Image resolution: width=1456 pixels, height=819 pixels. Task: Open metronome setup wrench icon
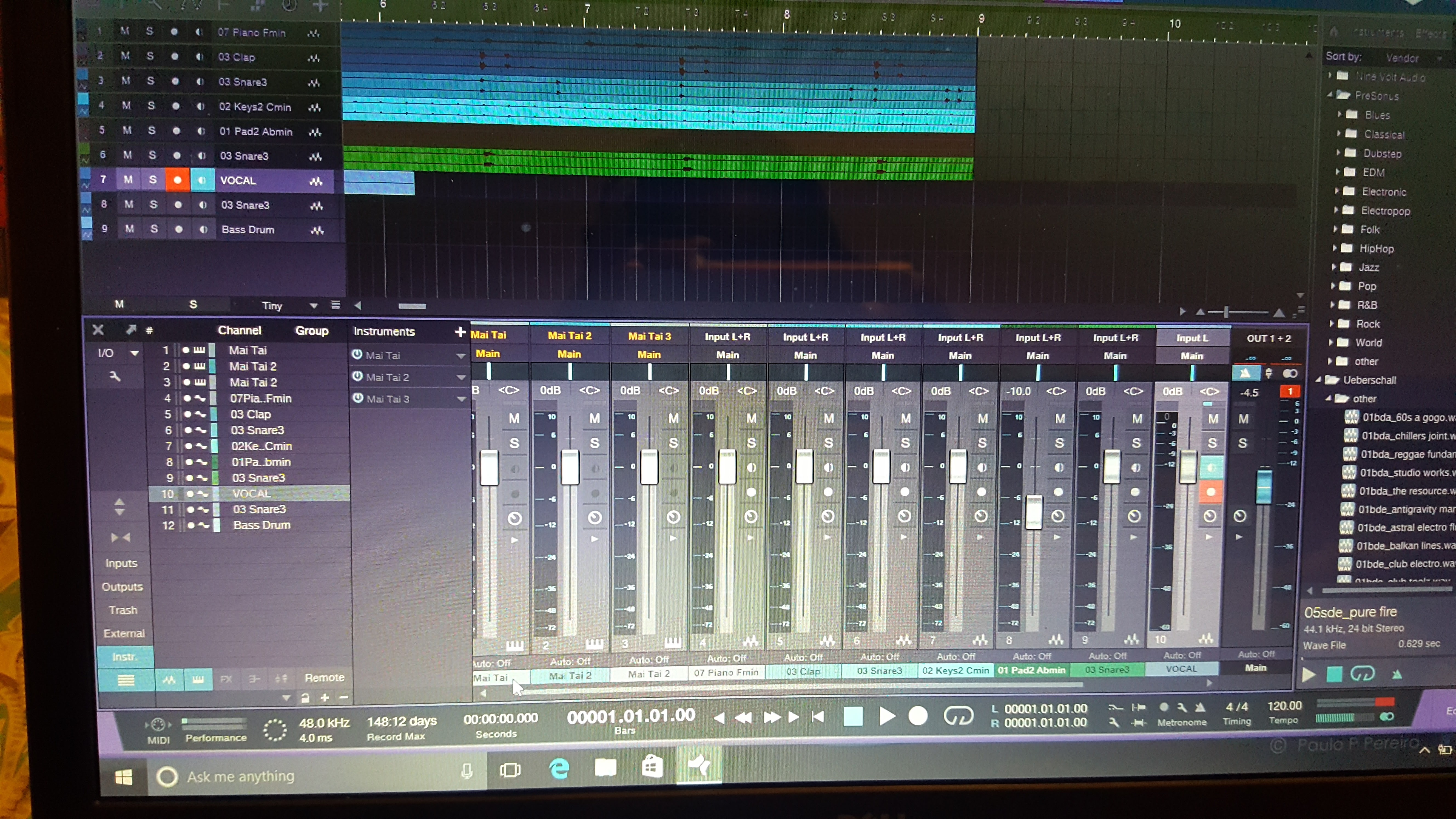point(1182,708)
